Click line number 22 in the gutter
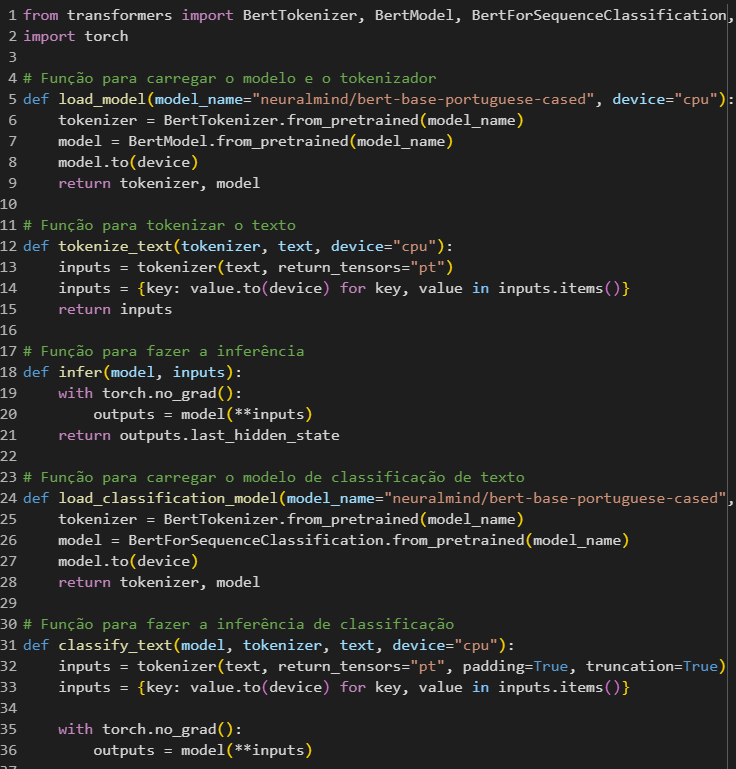Image resolution: width=736 pixels, height=769 pixels. [9, 457]
